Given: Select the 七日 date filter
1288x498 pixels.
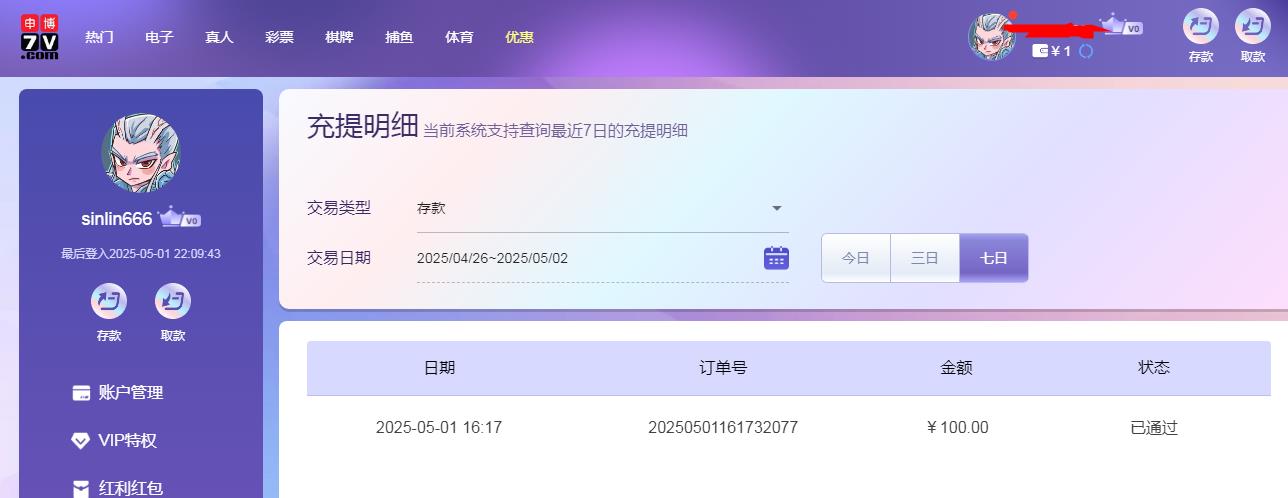Looking at the screenshot, I should coord(993,258).
